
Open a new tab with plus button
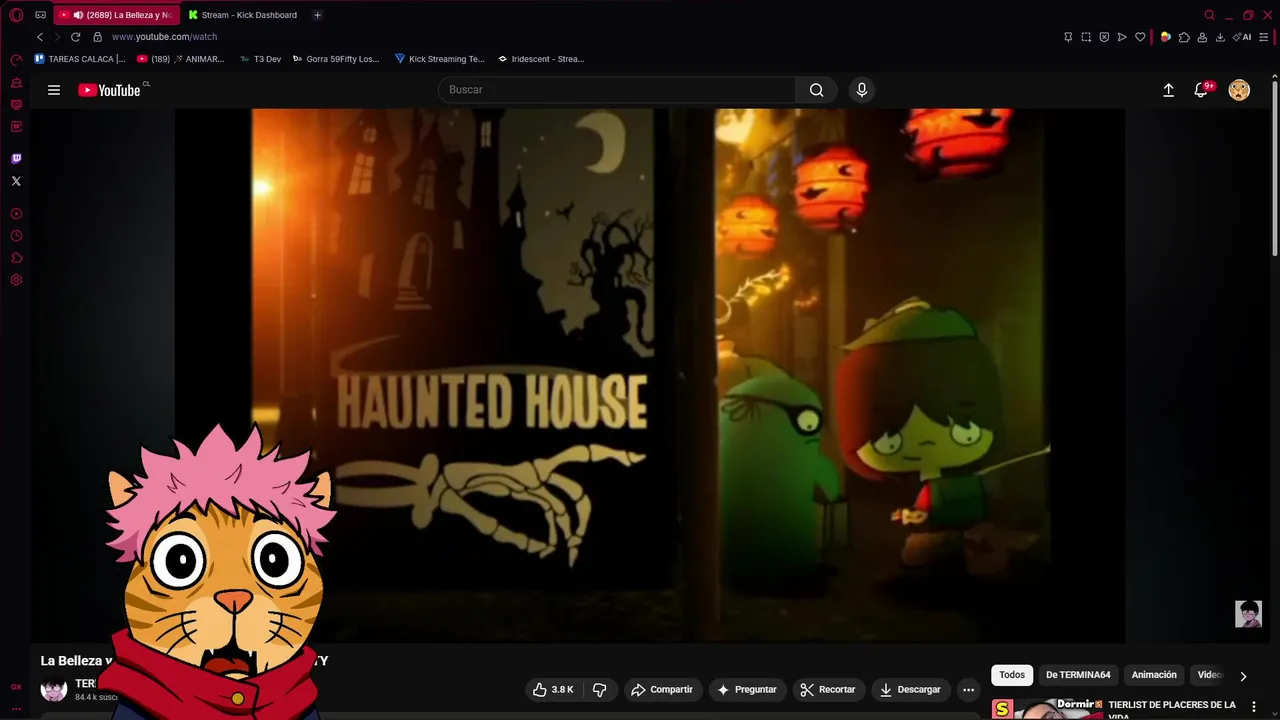[317, 15]
